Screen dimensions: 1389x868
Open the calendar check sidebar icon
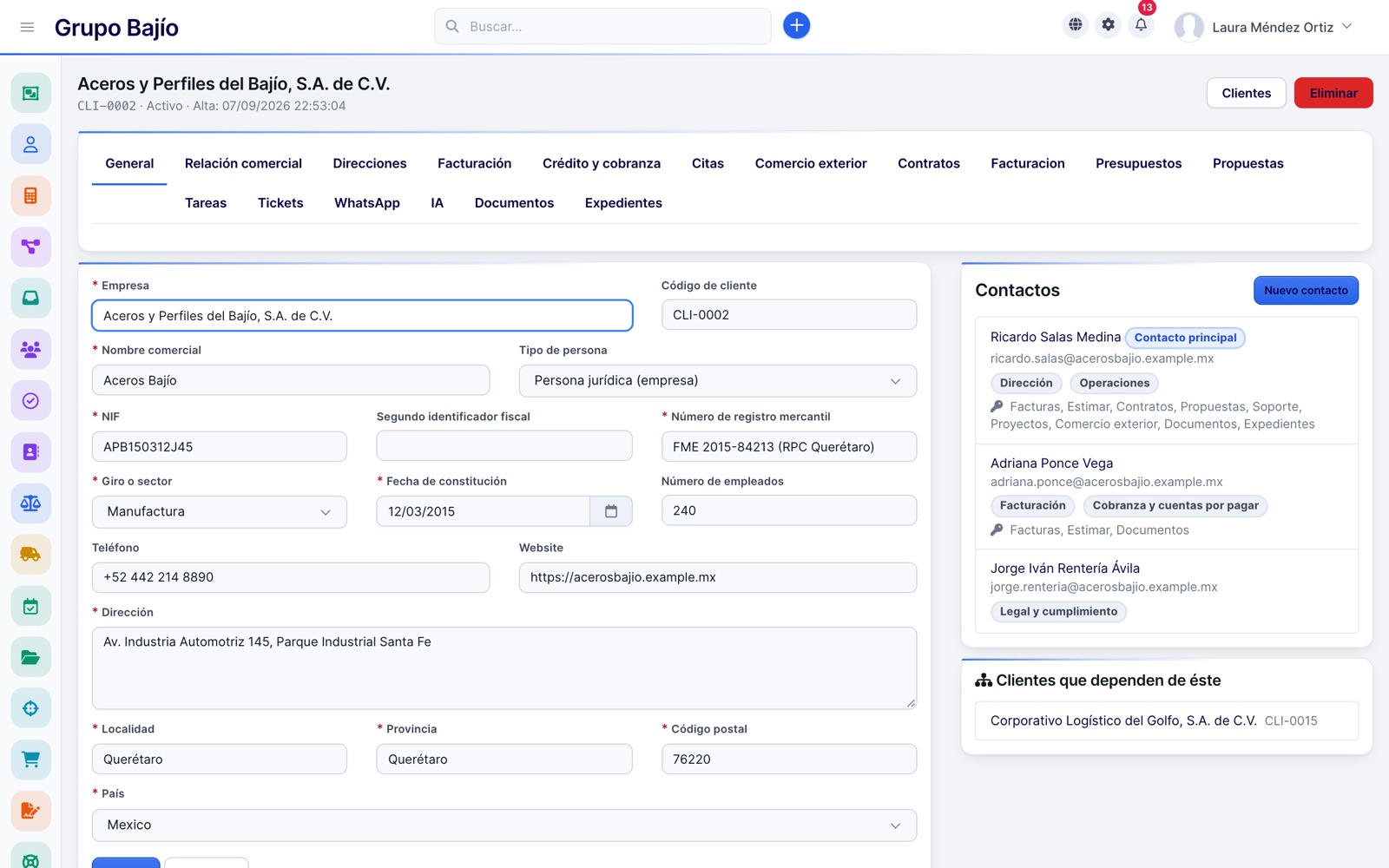pos(30,606)
